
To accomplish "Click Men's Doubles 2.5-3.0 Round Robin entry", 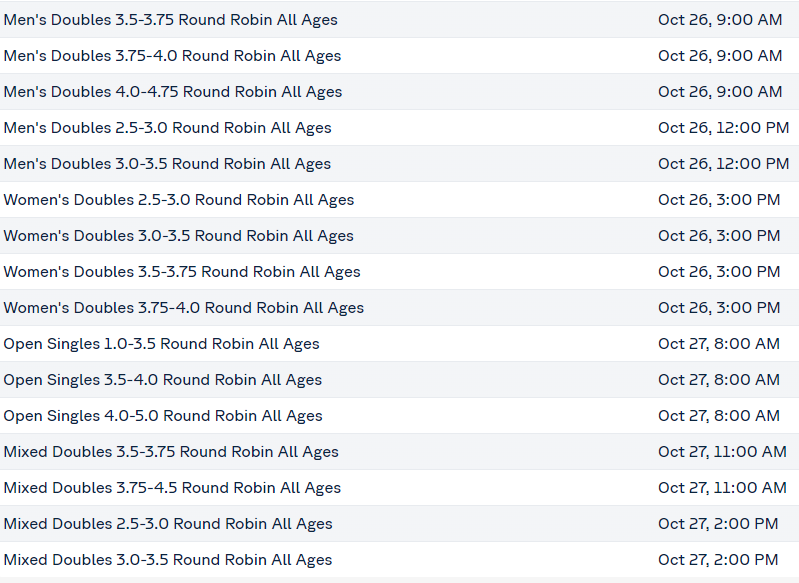I will (167, 128).
